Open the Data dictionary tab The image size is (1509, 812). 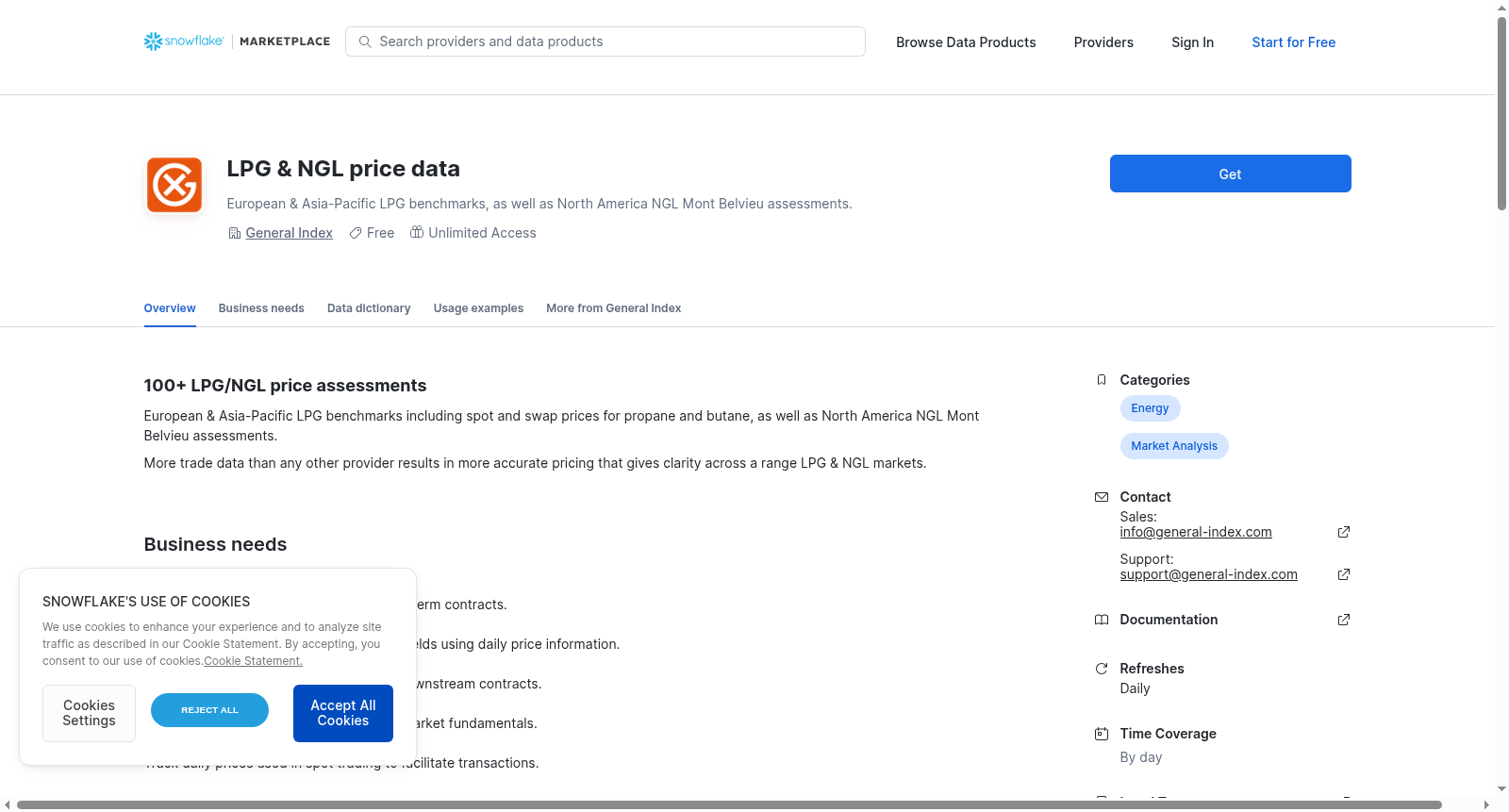369,308
